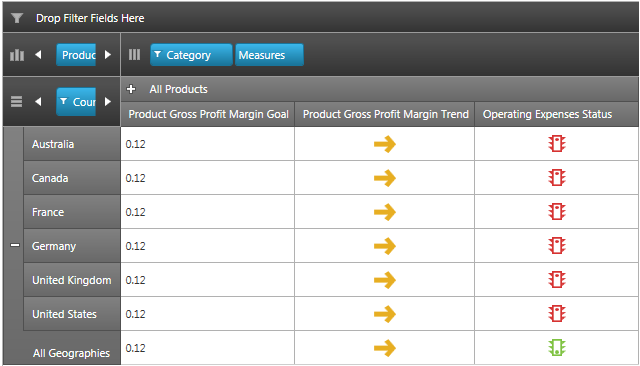640x366 pixels.
Task: Select the Measures field button
Action: [x=269, y=55]
